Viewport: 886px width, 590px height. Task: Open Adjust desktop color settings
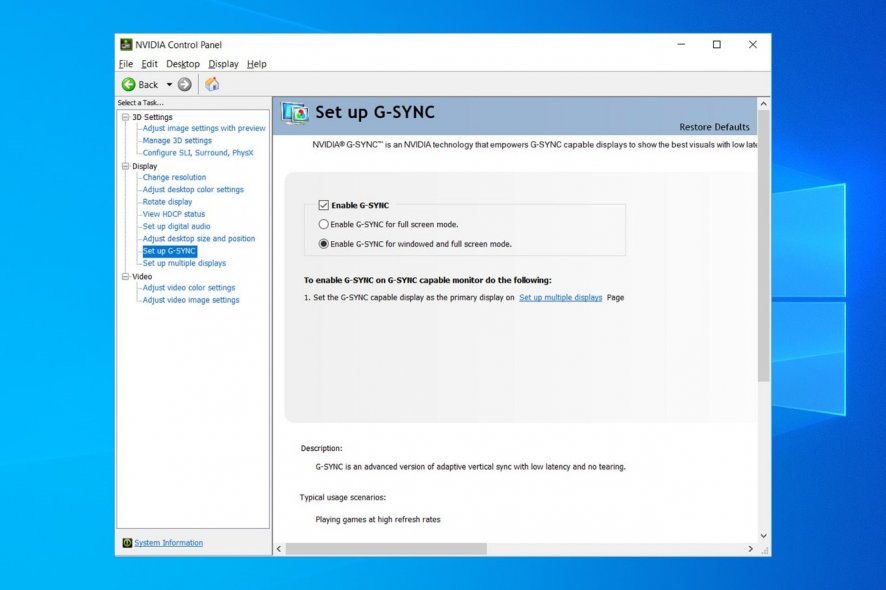pos(193,190)
